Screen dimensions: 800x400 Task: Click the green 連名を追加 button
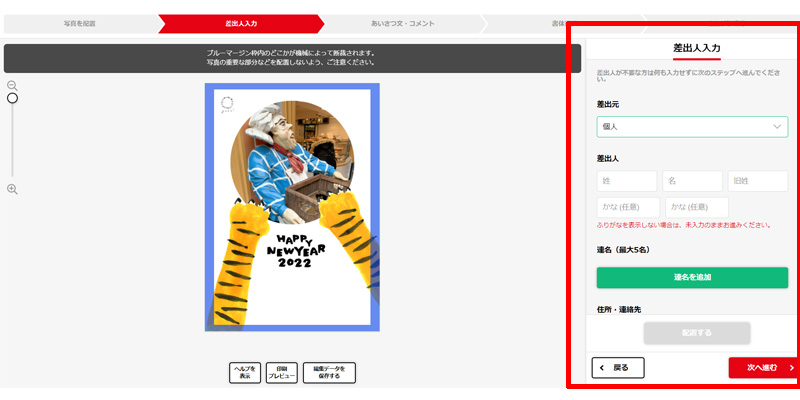point(692,277)
